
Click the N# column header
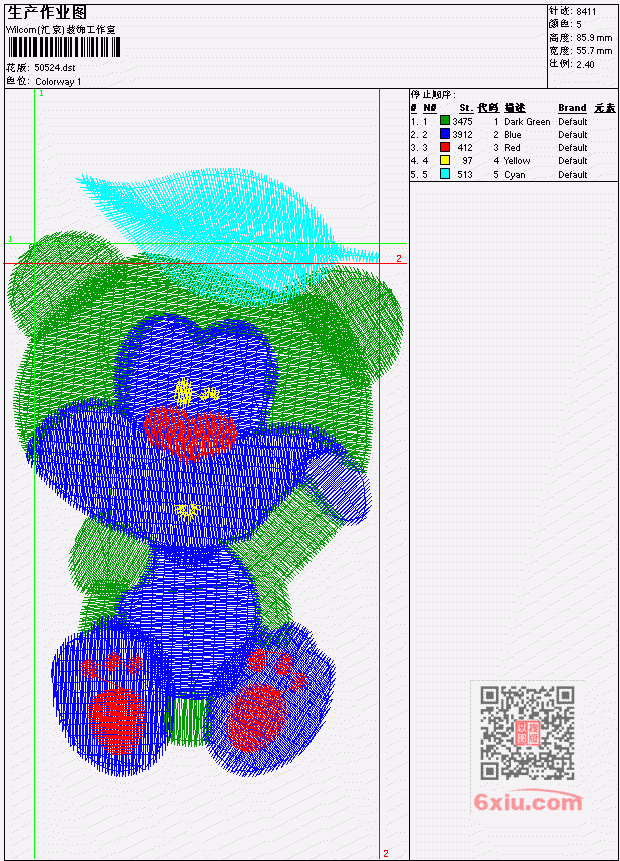click(430, 108)
